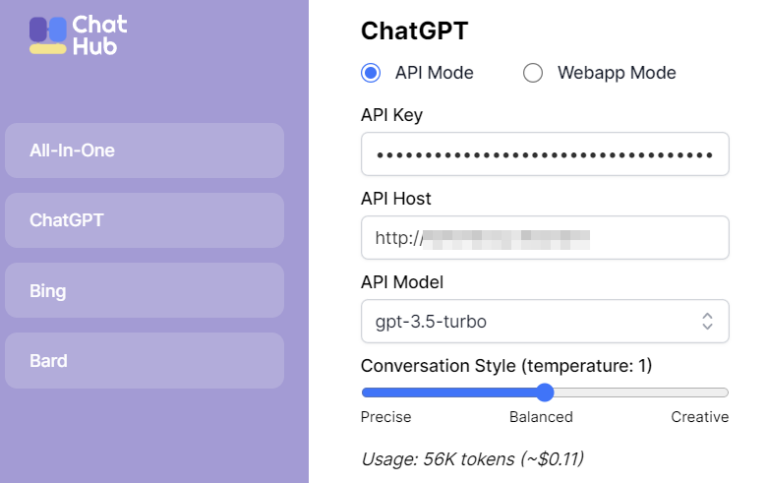Click the Precise label under the slider
The image size is (768, 483).
[x=386, y=417]
